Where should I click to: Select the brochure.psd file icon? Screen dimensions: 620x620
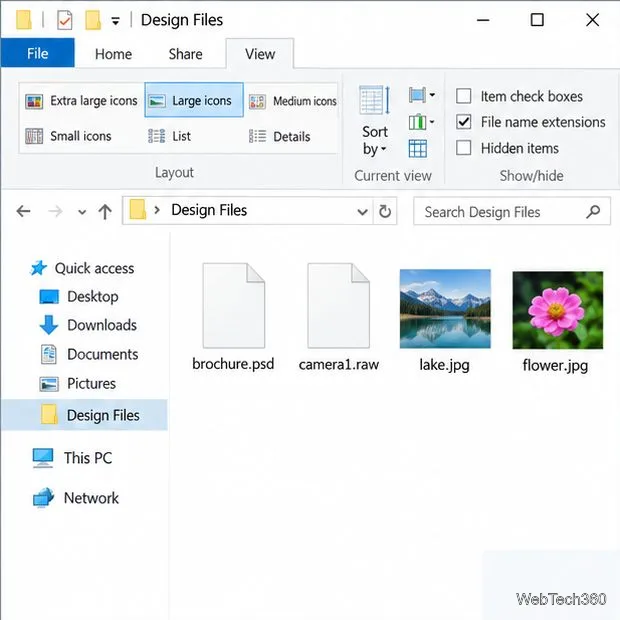(234, 306)
